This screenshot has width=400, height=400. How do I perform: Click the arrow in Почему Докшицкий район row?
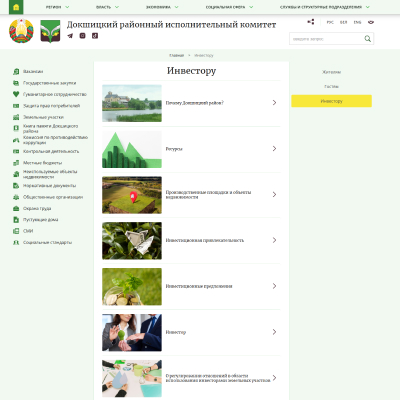[274, 103]
